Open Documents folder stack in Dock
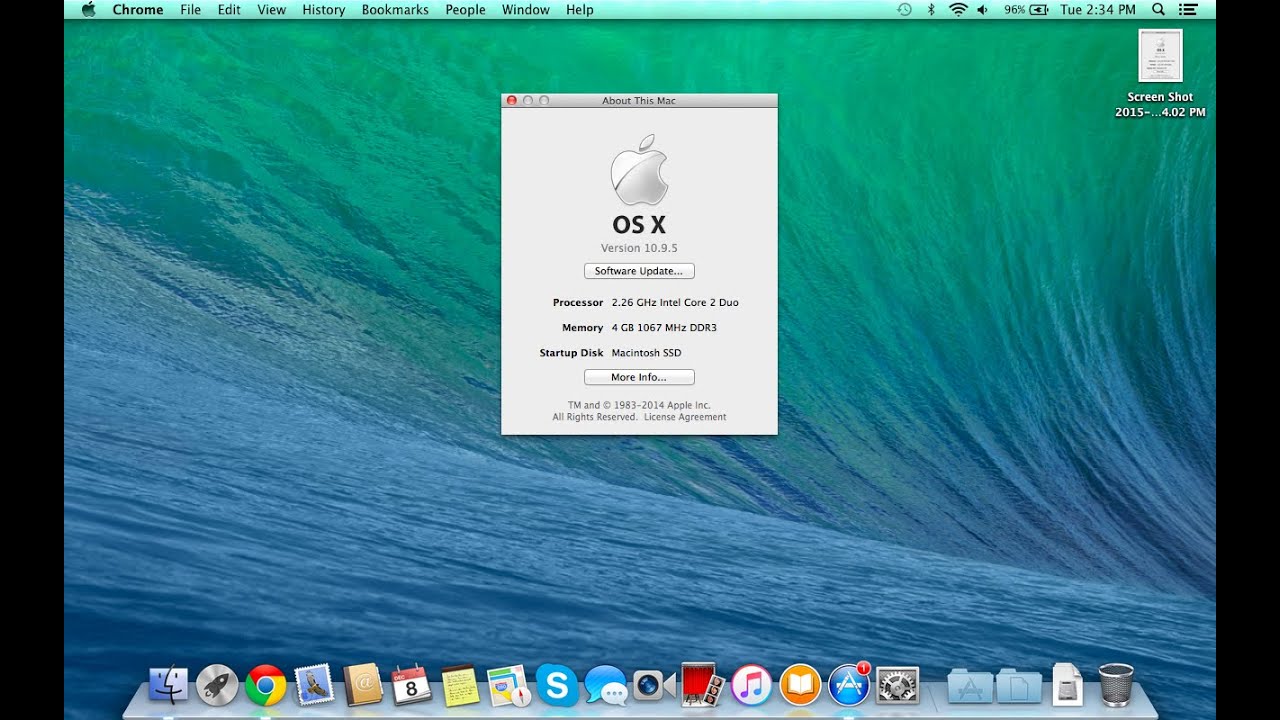This screenshot has height=720, width=1280. coord(1019,686)
